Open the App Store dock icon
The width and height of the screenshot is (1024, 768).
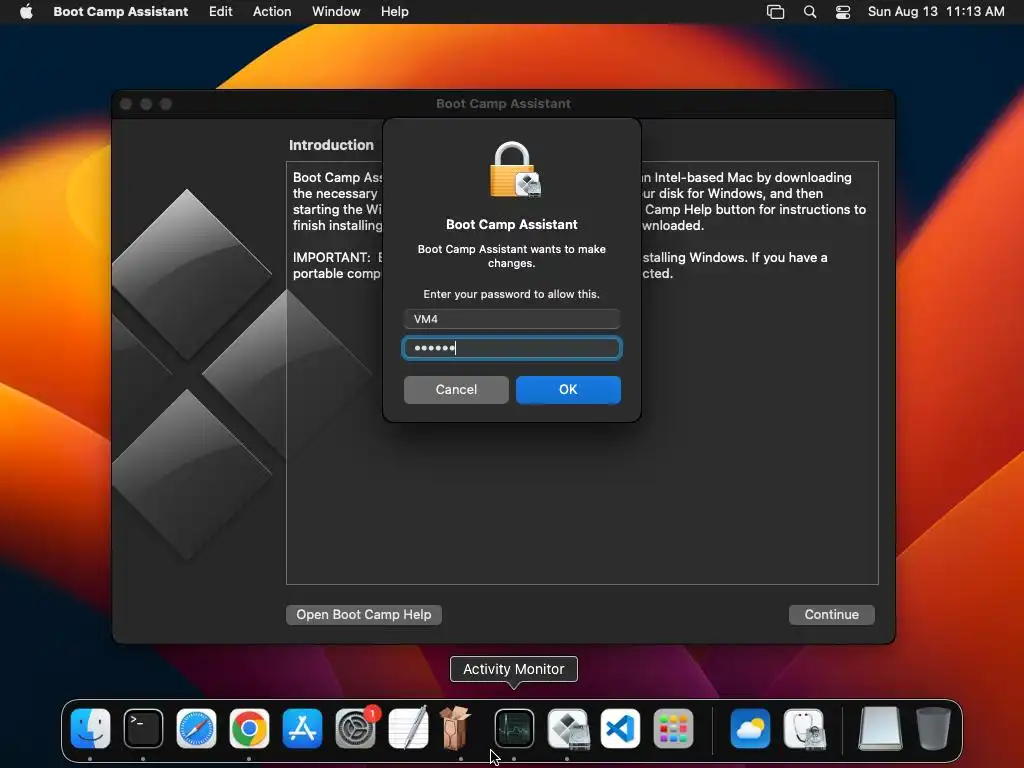(302, 728)
